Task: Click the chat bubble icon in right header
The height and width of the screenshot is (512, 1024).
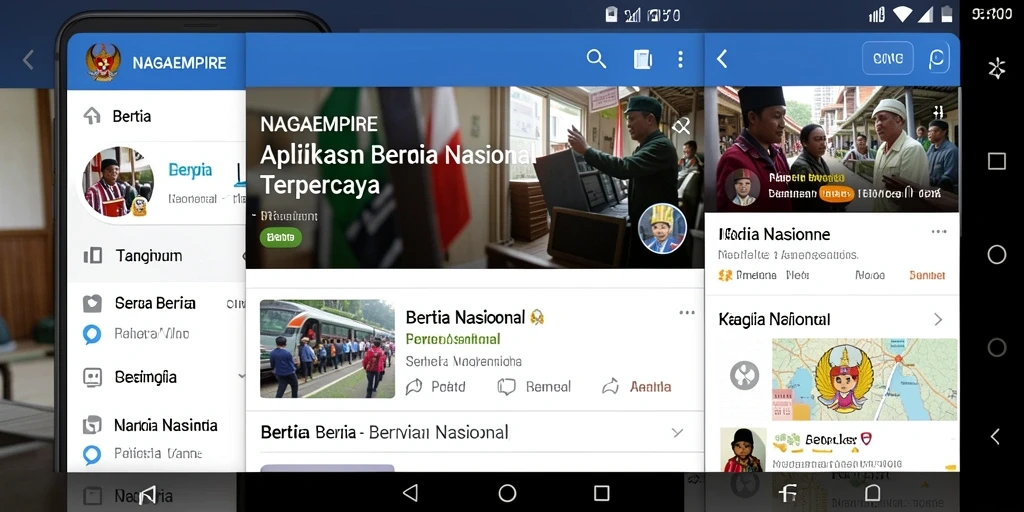Action: point(936,59)
